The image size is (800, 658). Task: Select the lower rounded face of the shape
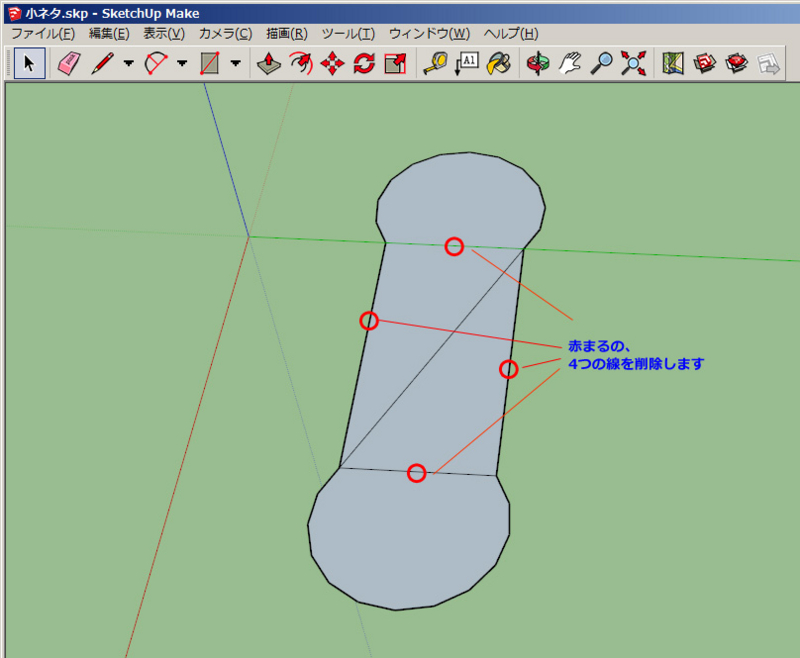coord(409,538)
